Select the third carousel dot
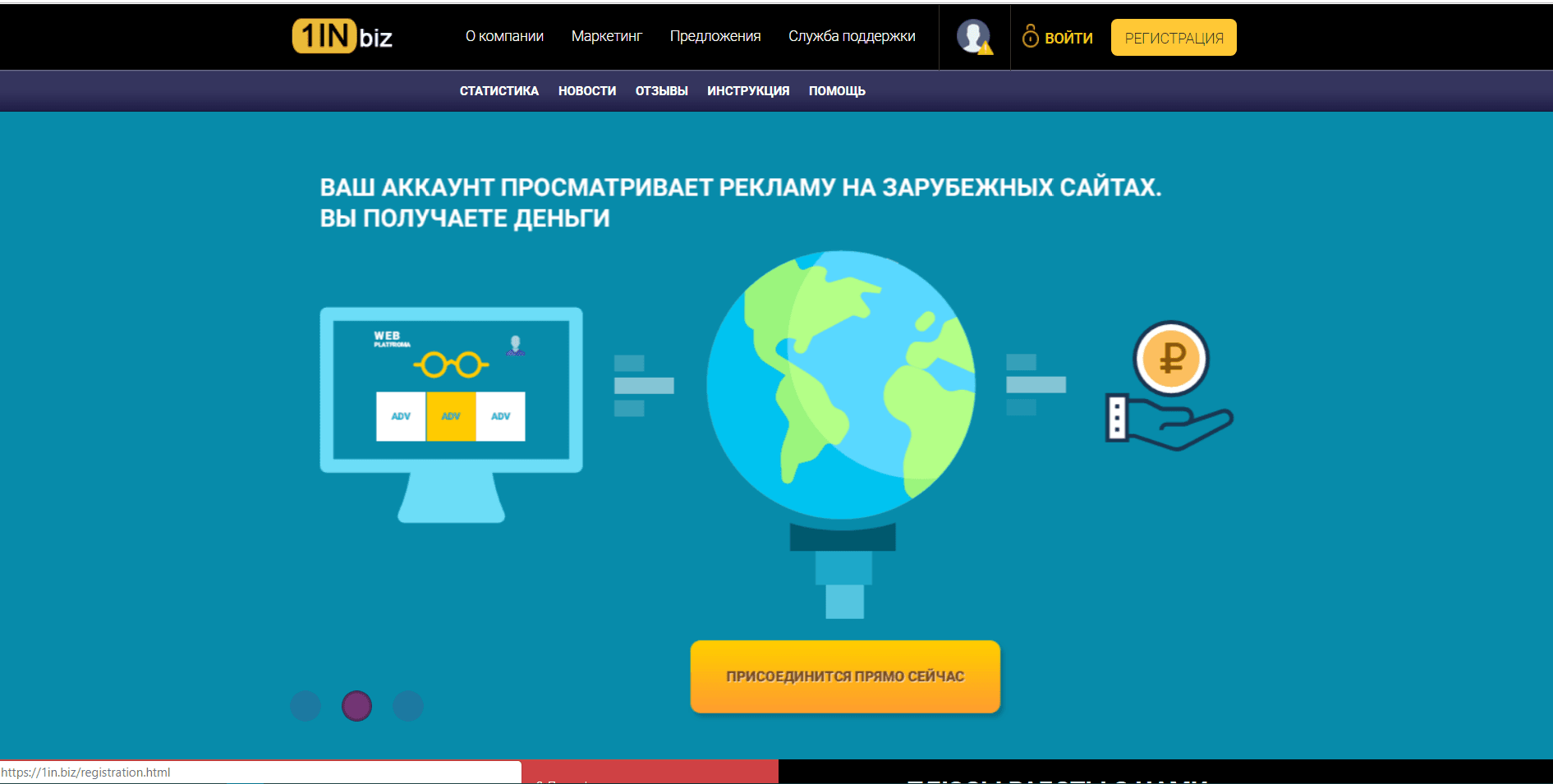The height and width of the screenshot is (784, 1553). click(x=408, y=706)
